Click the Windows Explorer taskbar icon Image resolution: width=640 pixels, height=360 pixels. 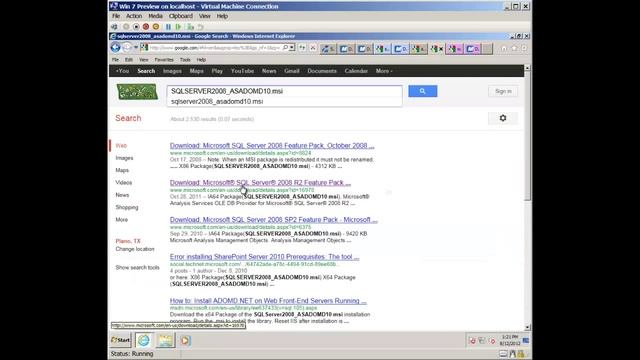tap(165, 340)
